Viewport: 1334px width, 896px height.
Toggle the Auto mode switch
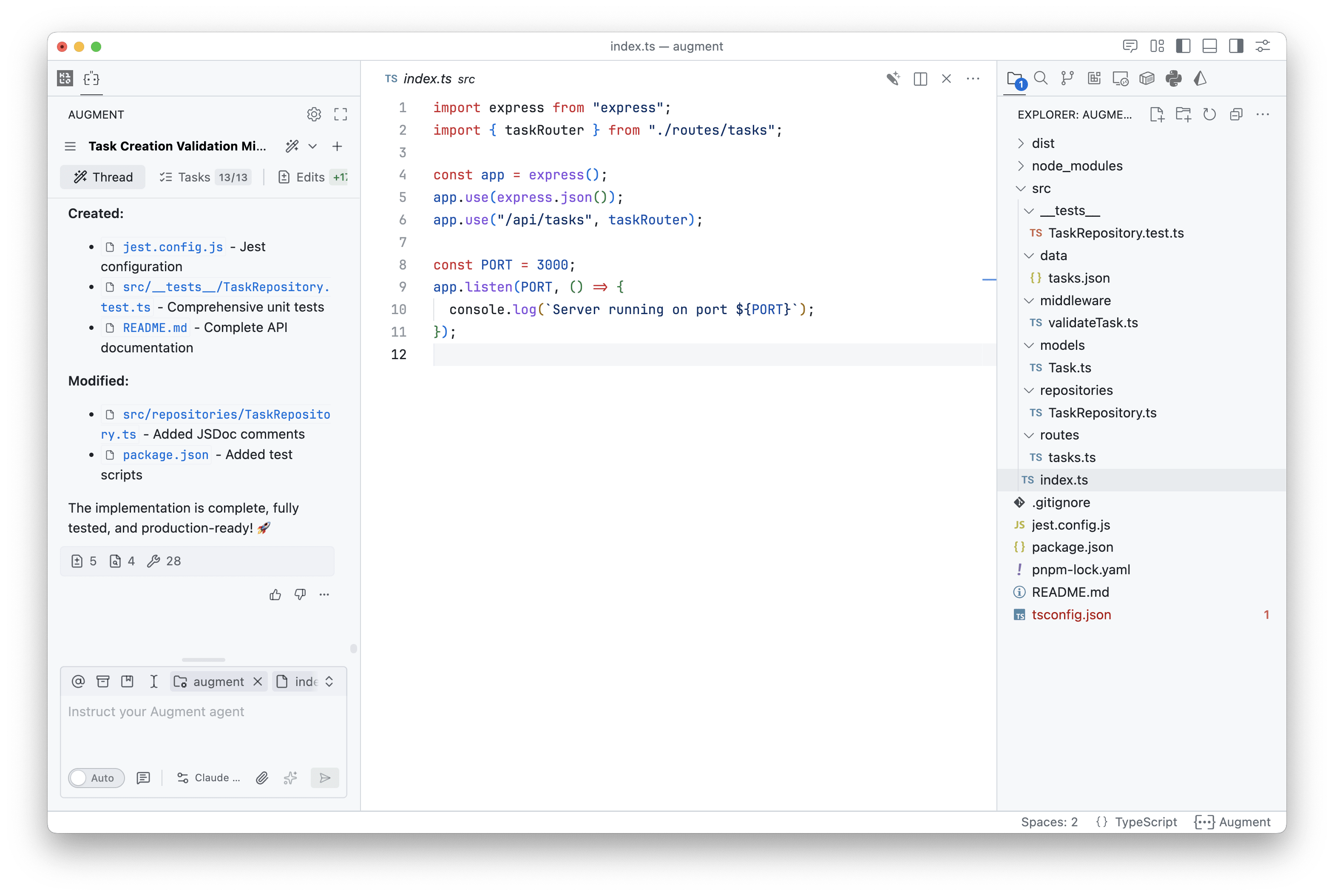tap(96, 778)
